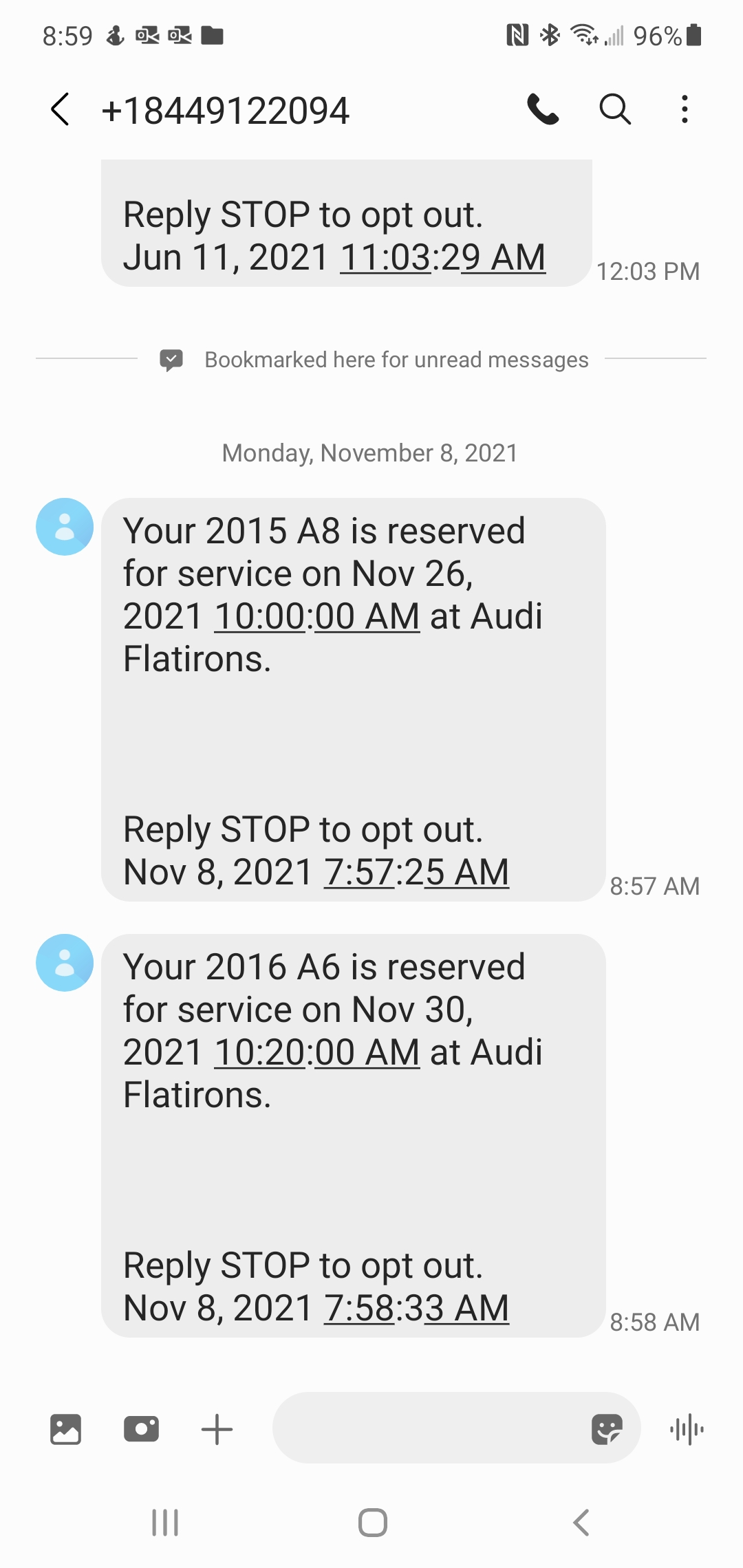This screenshot has width=743, height=1568.
Task: Call the number using the phone icon
Action: [x=543, y=109]
